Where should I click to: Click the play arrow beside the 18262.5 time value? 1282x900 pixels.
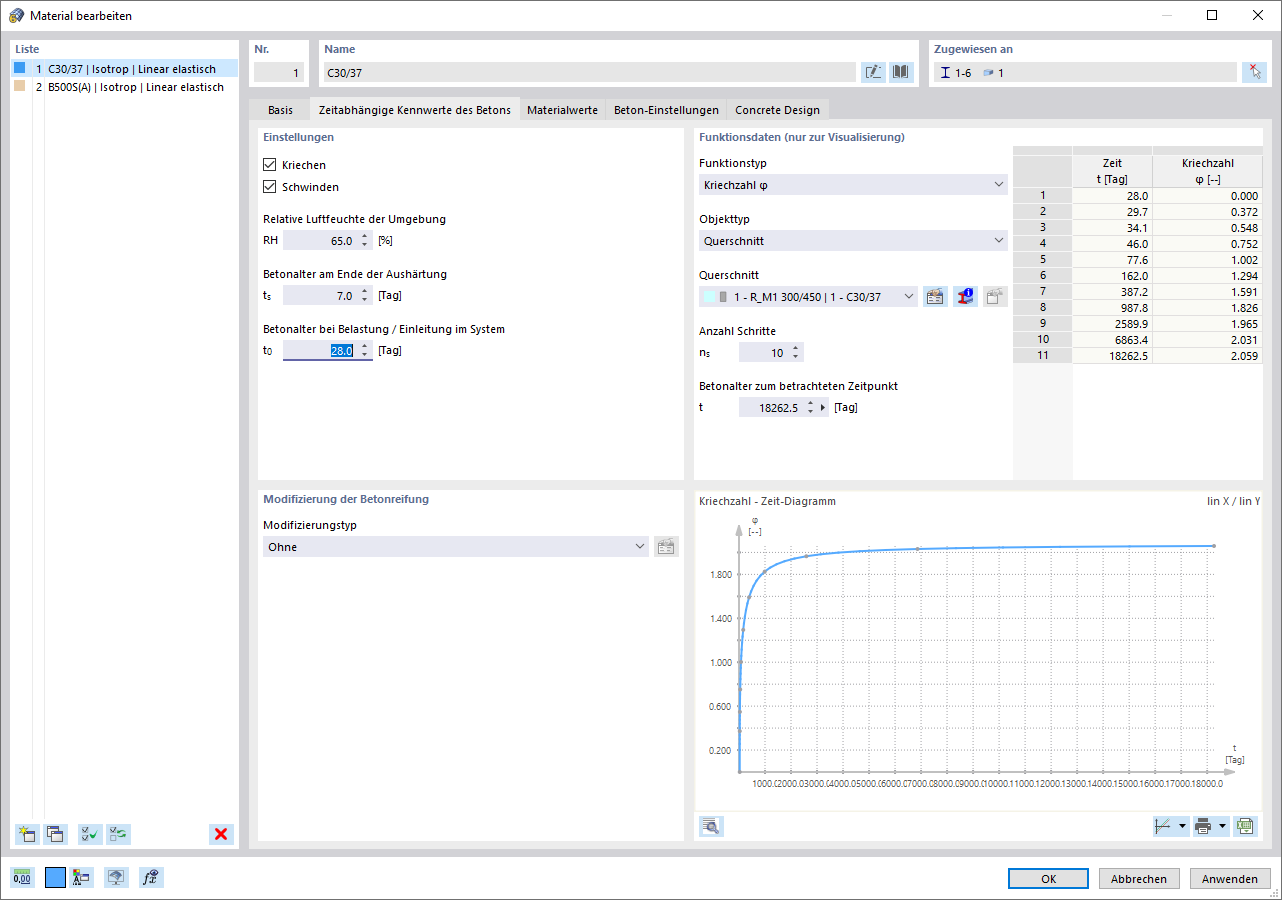[823, 407]
